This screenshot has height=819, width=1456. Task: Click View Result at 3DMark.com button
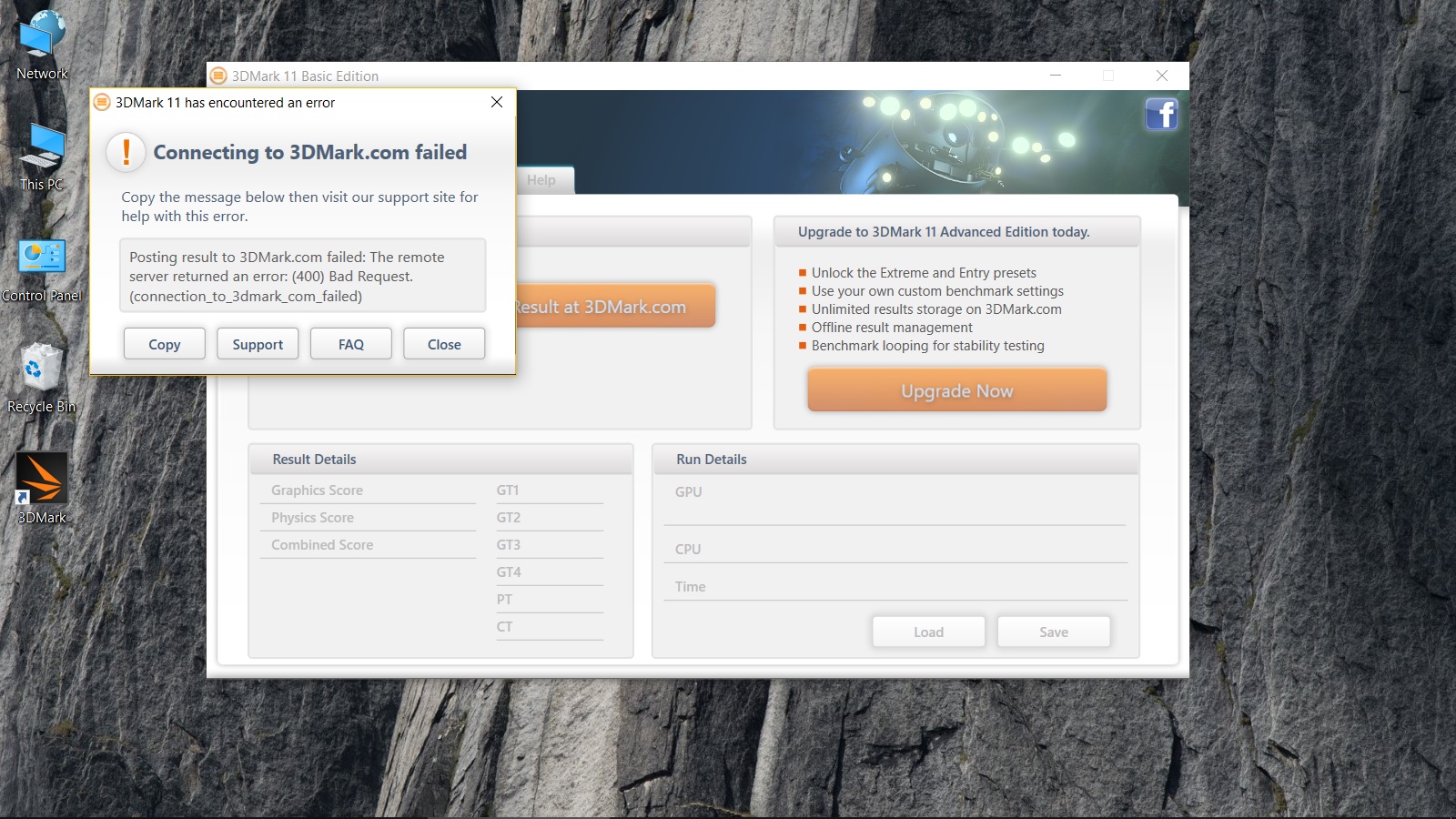(x=615, y=307)
